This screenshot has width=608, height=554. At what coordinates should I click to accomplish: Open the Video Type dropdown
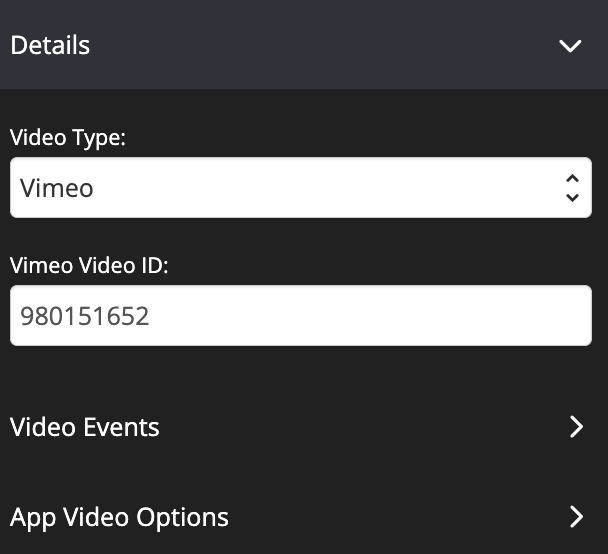pos(301,188)
